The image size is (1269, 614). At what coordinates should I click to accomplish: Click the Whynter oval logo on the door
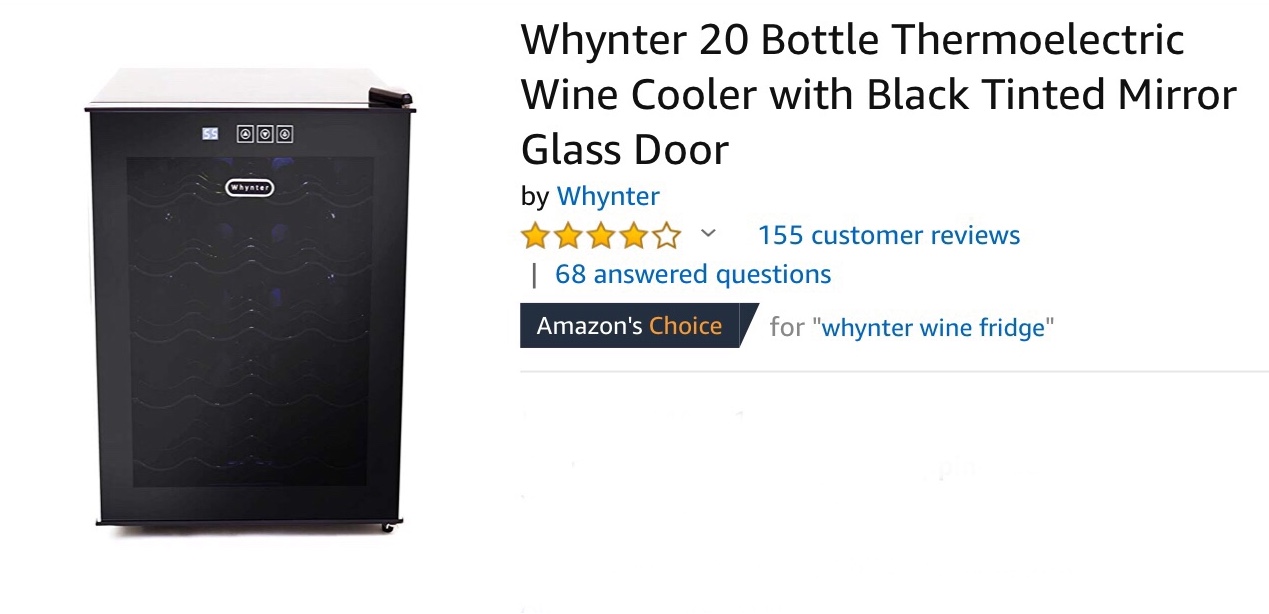coord(249,187)
